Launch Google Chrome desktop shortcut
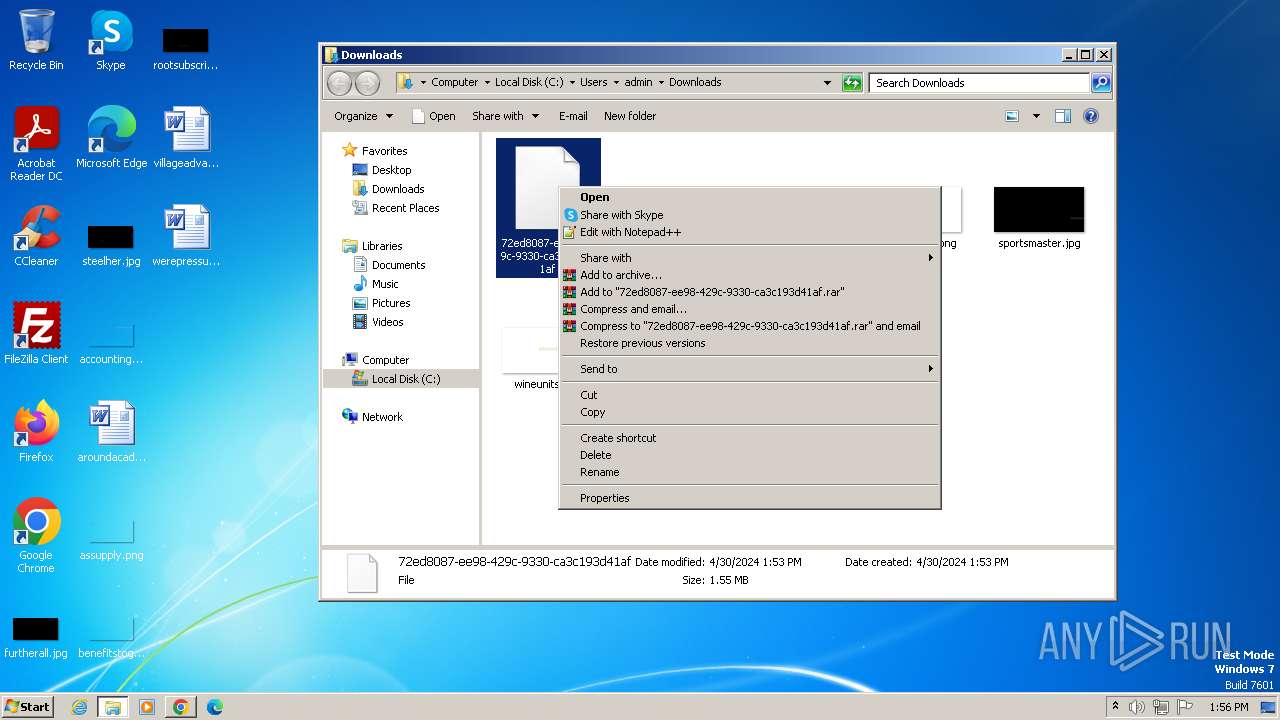This screenshot has width=1280, height=720. click(x=36, y=536)
